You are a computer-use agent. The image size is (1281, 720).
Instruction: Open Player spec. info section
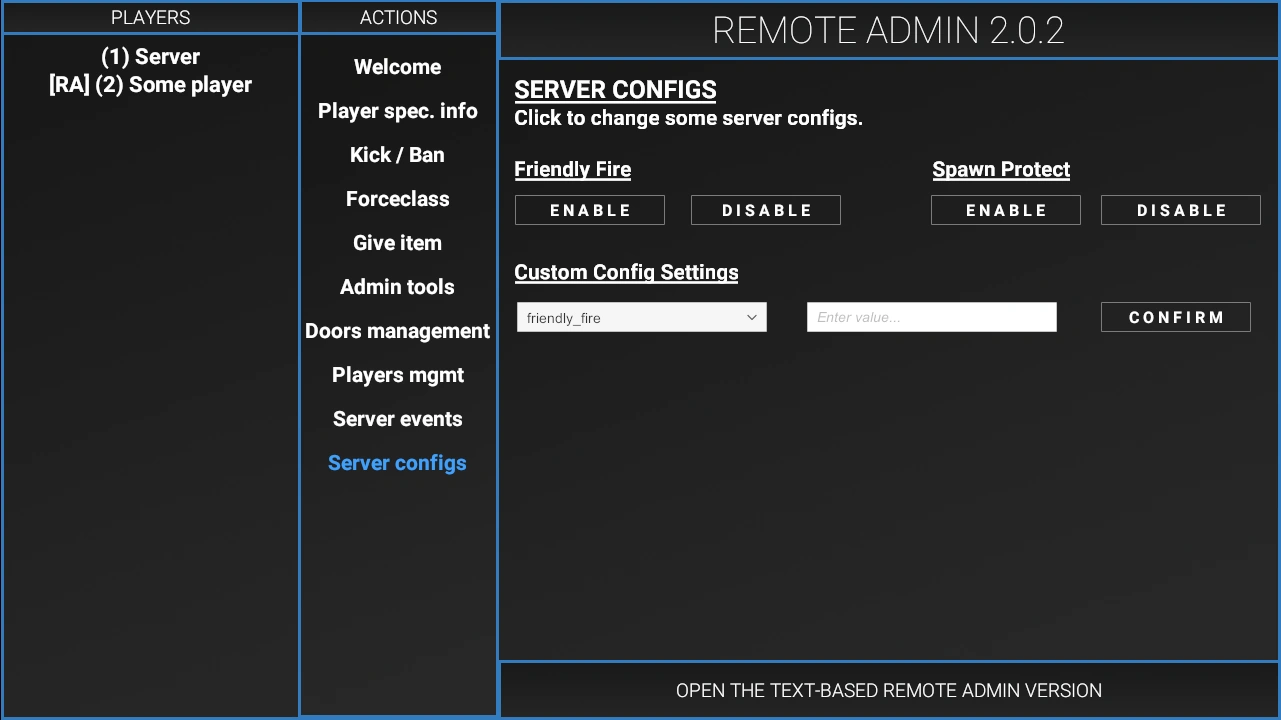(x=397, y=111)
